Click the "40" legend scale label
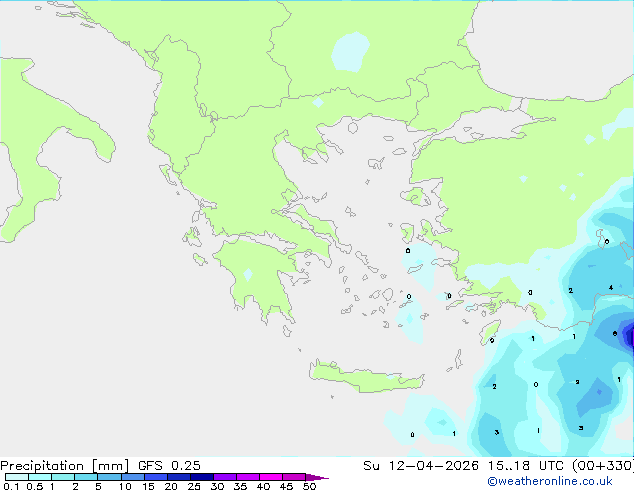 click(263, 486)
